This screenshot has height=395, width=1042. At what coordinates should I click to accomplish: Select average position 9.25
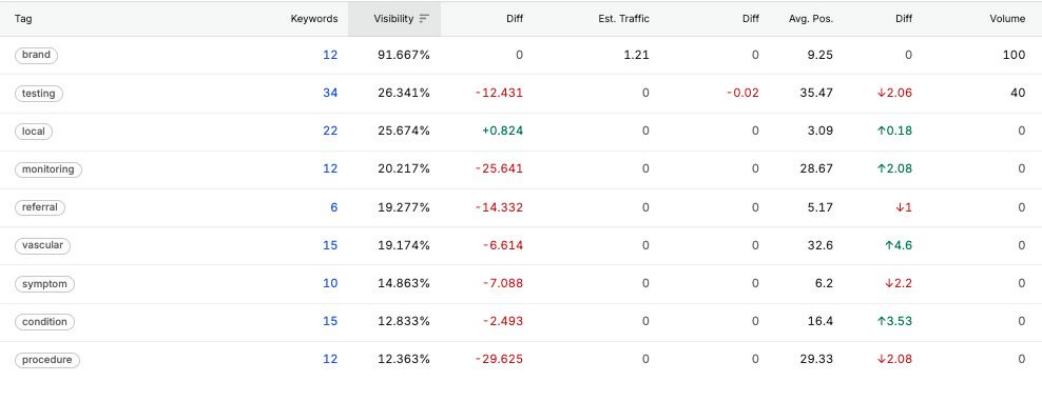(x=820, y=55)
